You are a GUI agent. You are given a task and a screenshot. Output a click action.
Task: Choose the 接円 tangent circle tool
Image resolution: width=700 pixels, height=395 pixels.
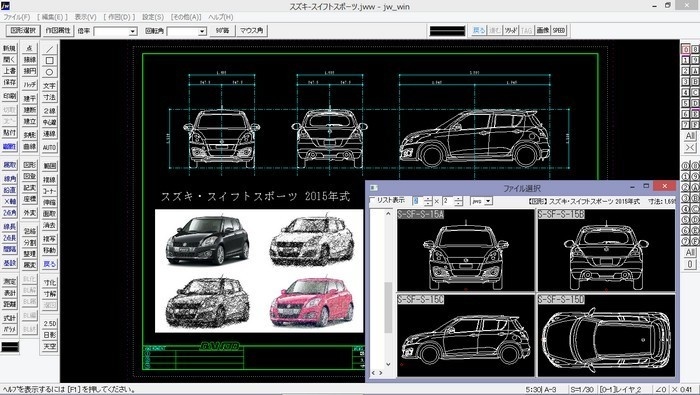click(x=29, y=71)
